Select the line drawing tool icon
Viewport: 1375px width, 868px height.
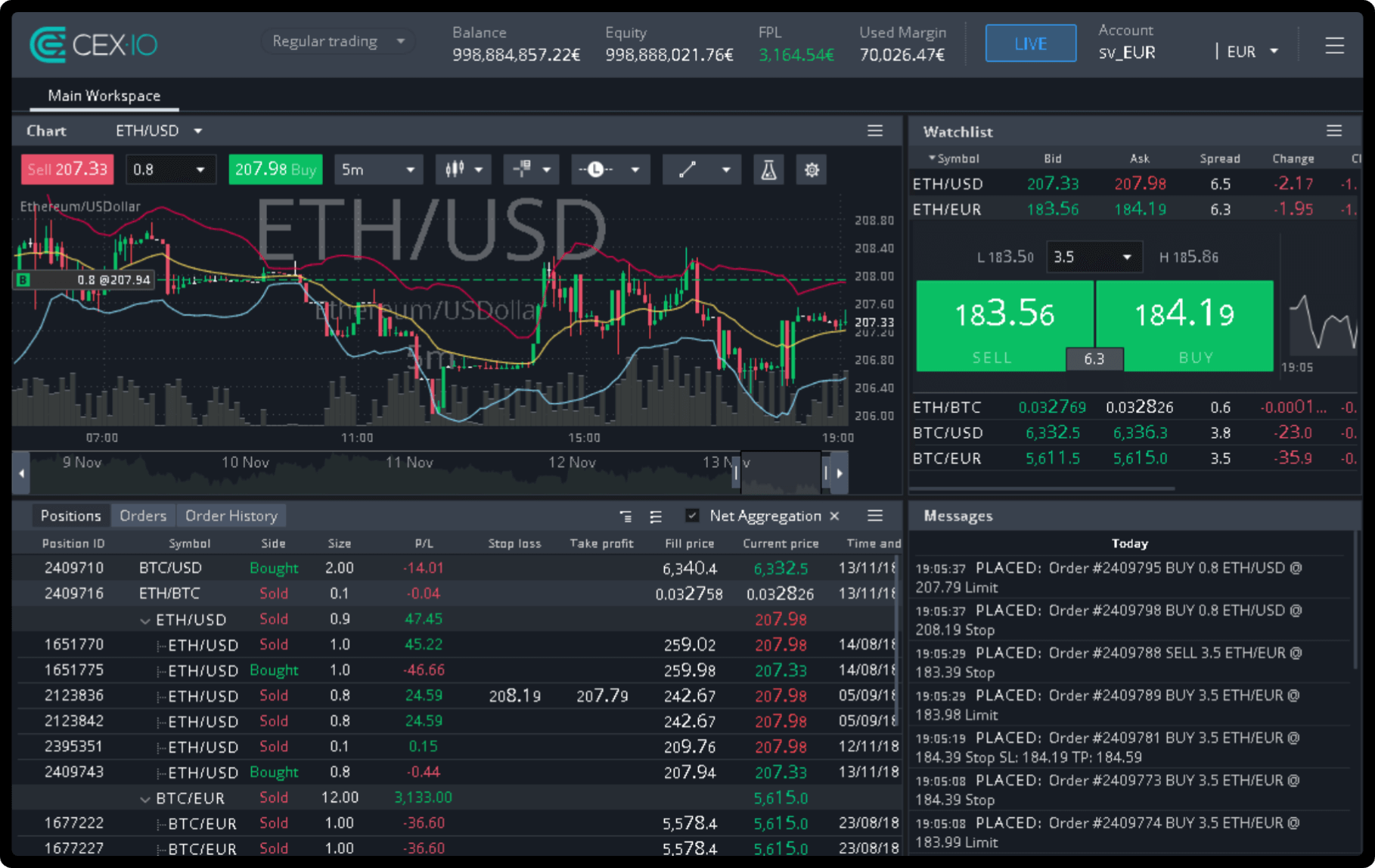coord(687,170)
